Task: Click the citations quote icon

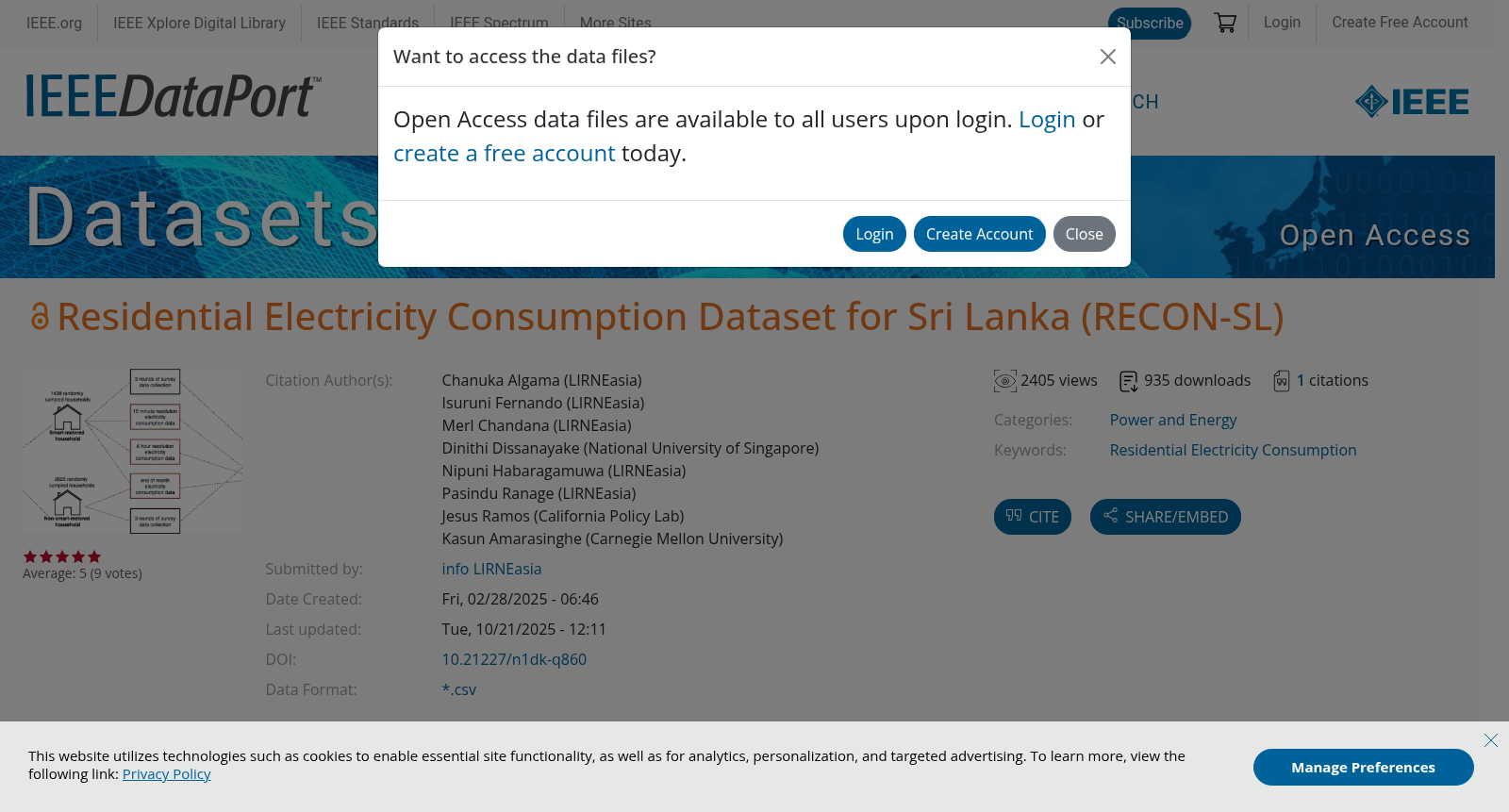Action: [1282, 381]
